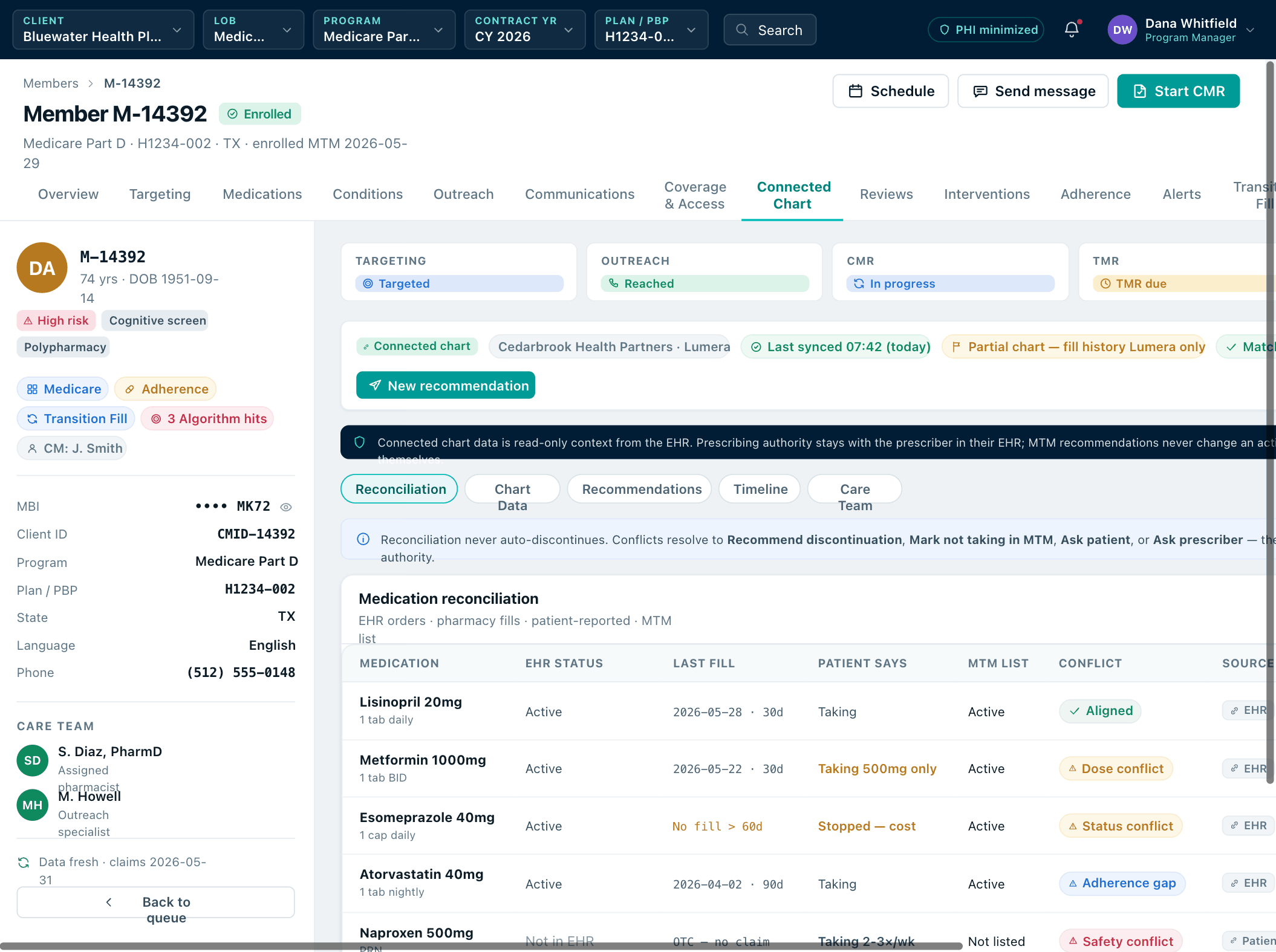Click the Schedule button
Screen dimensions: 1276x952
891,91
